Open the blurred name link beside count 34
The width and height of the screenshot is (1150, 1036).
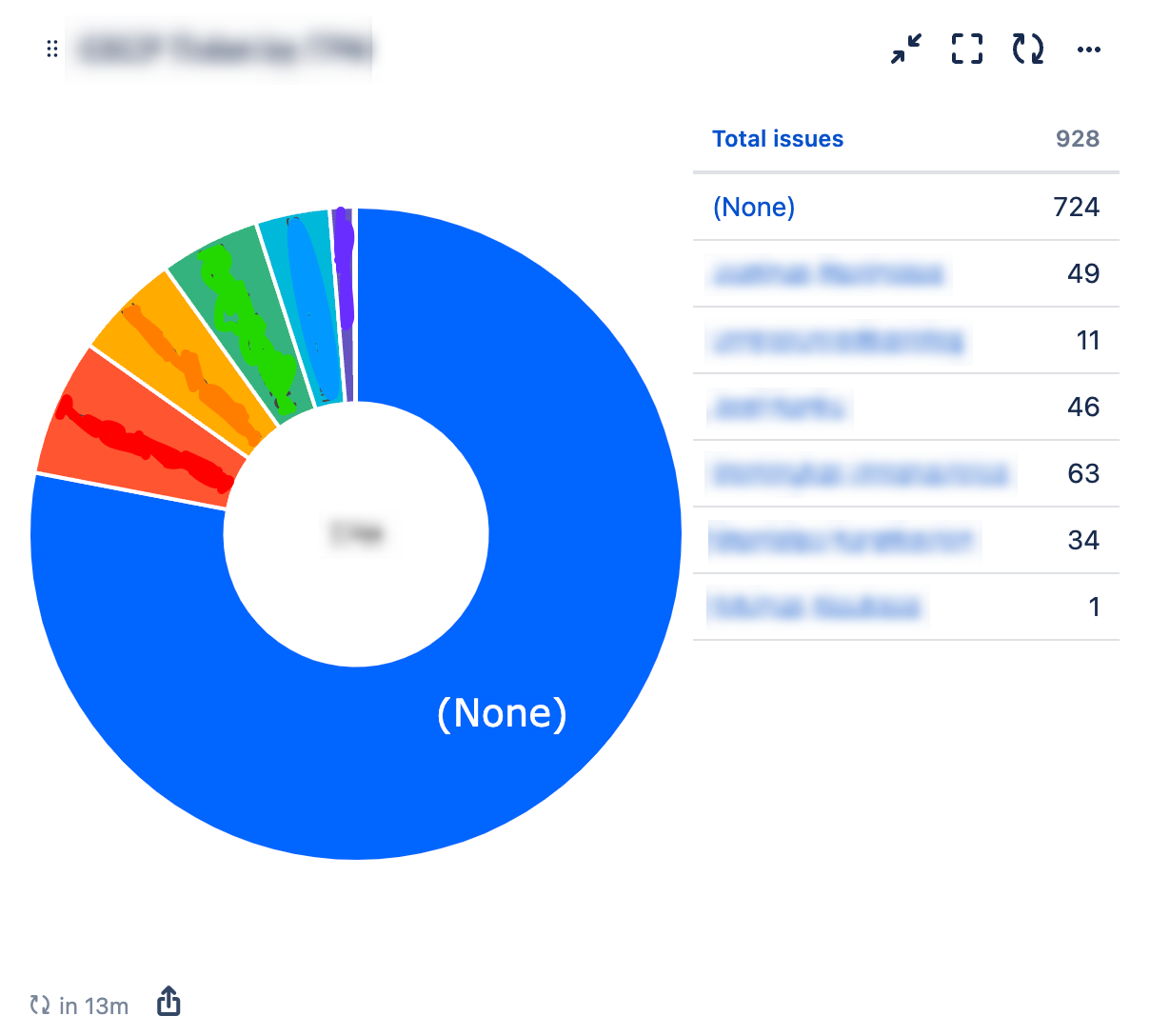point(843,540)
